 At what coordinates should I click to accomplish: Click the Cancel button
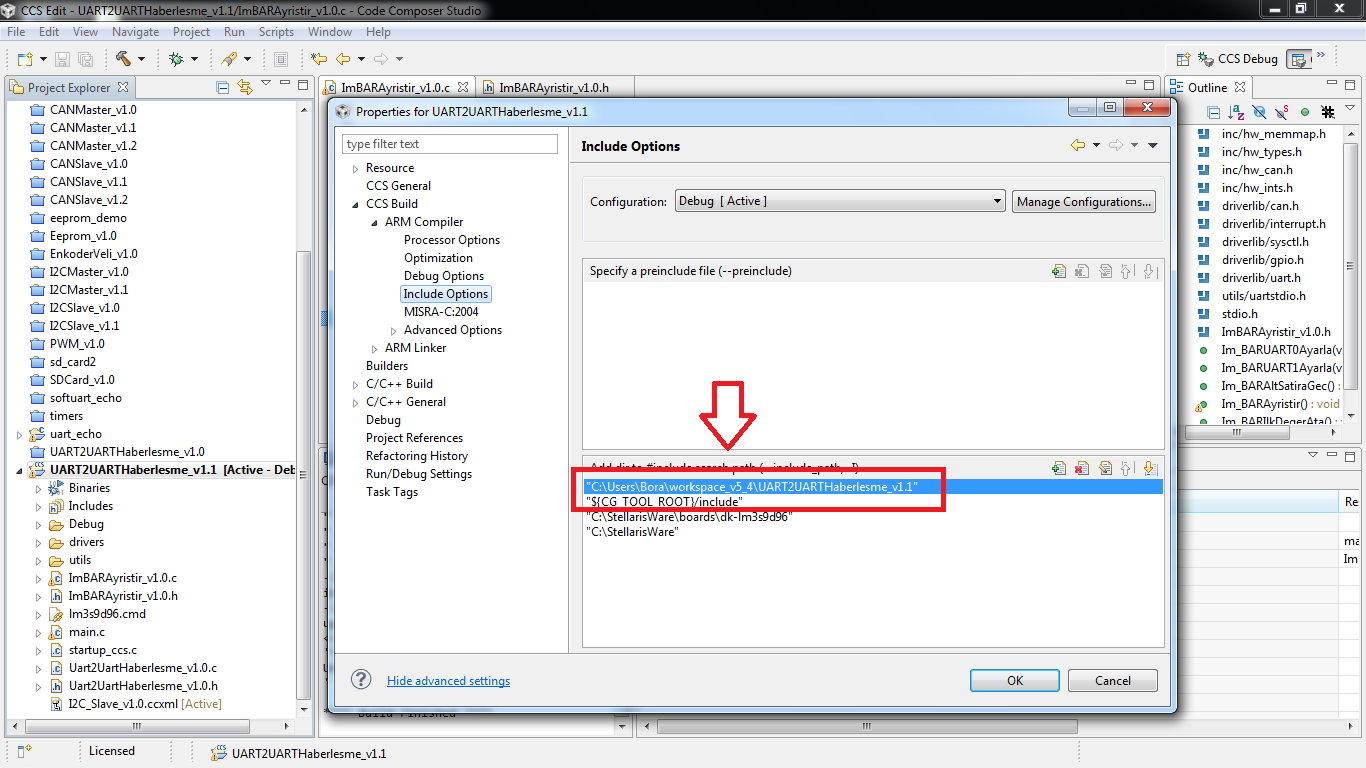(1112, 680)
